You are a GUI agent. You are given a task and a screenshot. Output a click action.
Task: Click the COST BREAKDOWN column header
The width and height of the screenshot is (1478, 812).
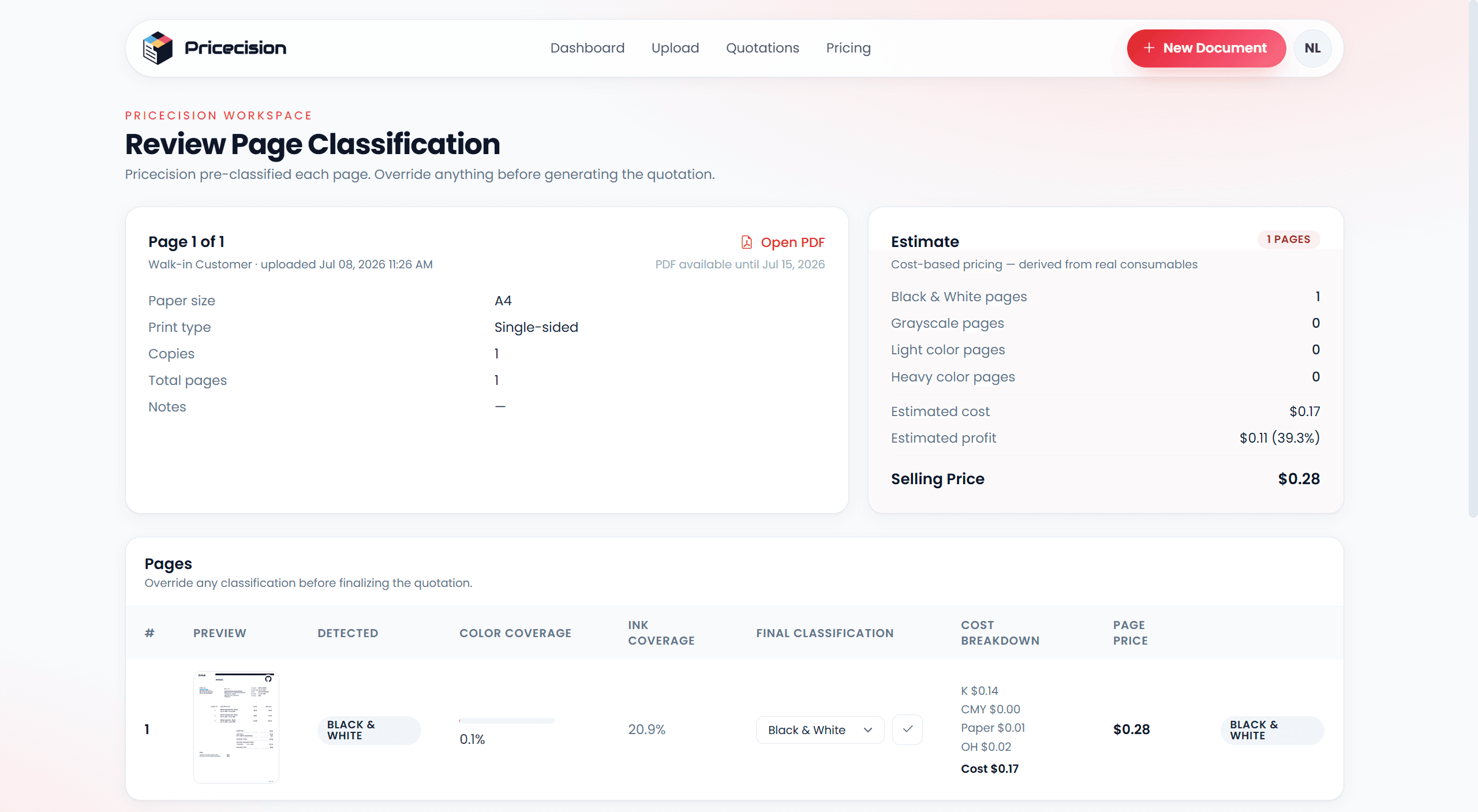1000,633
